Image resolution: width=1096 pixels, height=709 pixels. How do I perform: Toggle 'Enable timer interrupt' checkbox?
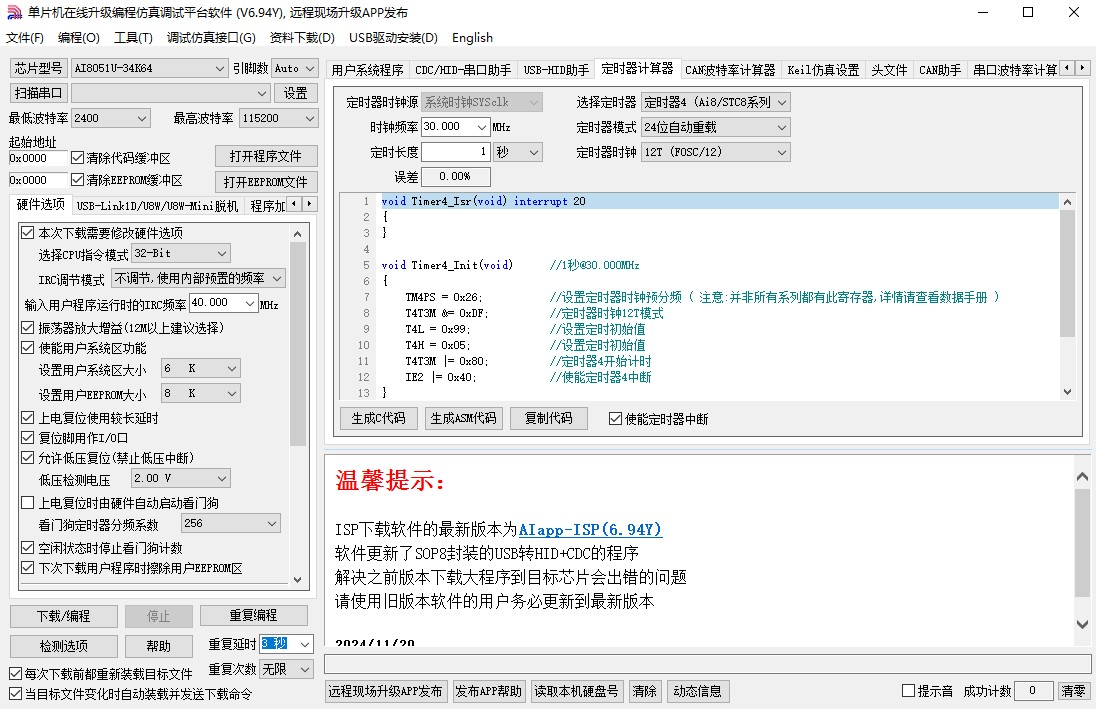click(x=615, y=419)
